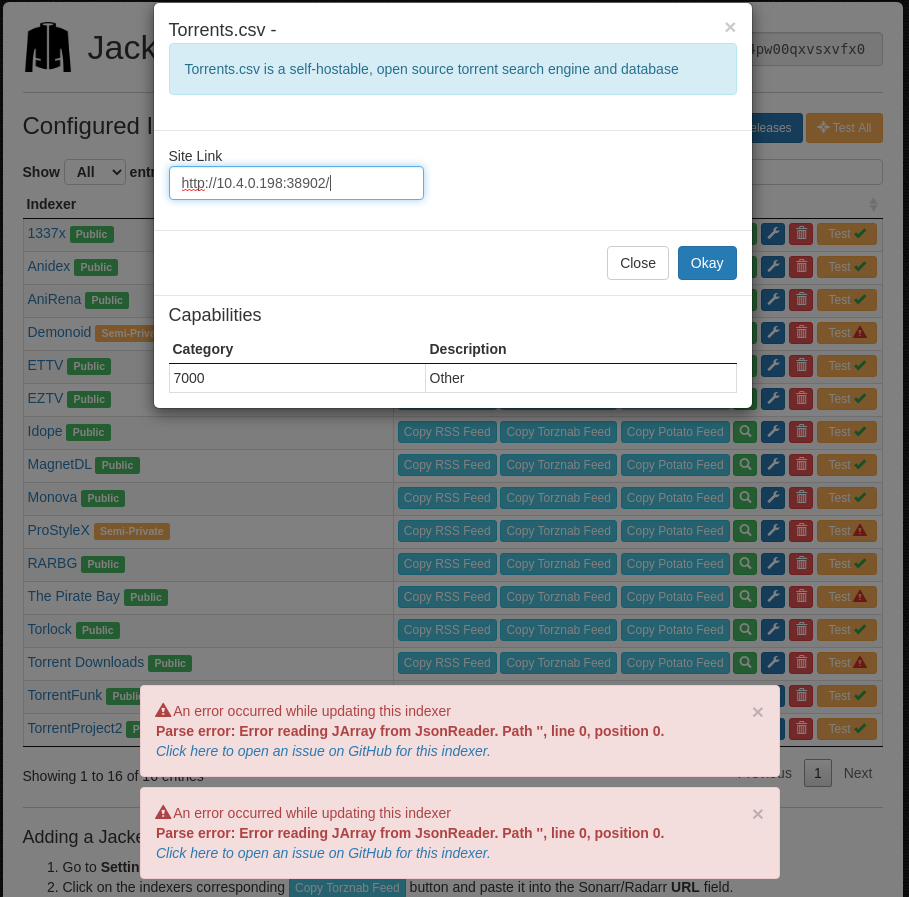The height and width of the screenshot is (897, 909).
Task: Open the wrench configuration icon for Idope
Action: click(773, 432)
